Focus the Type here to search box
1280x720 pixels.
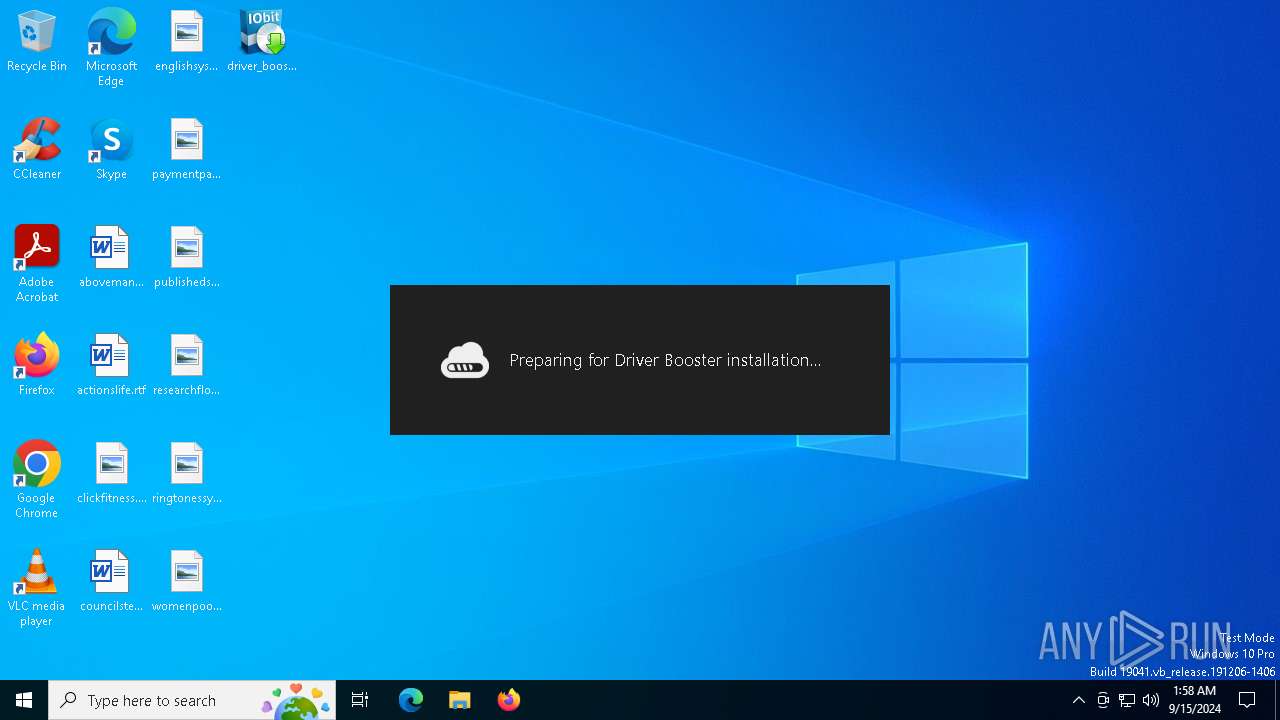[x=192, y=700]
